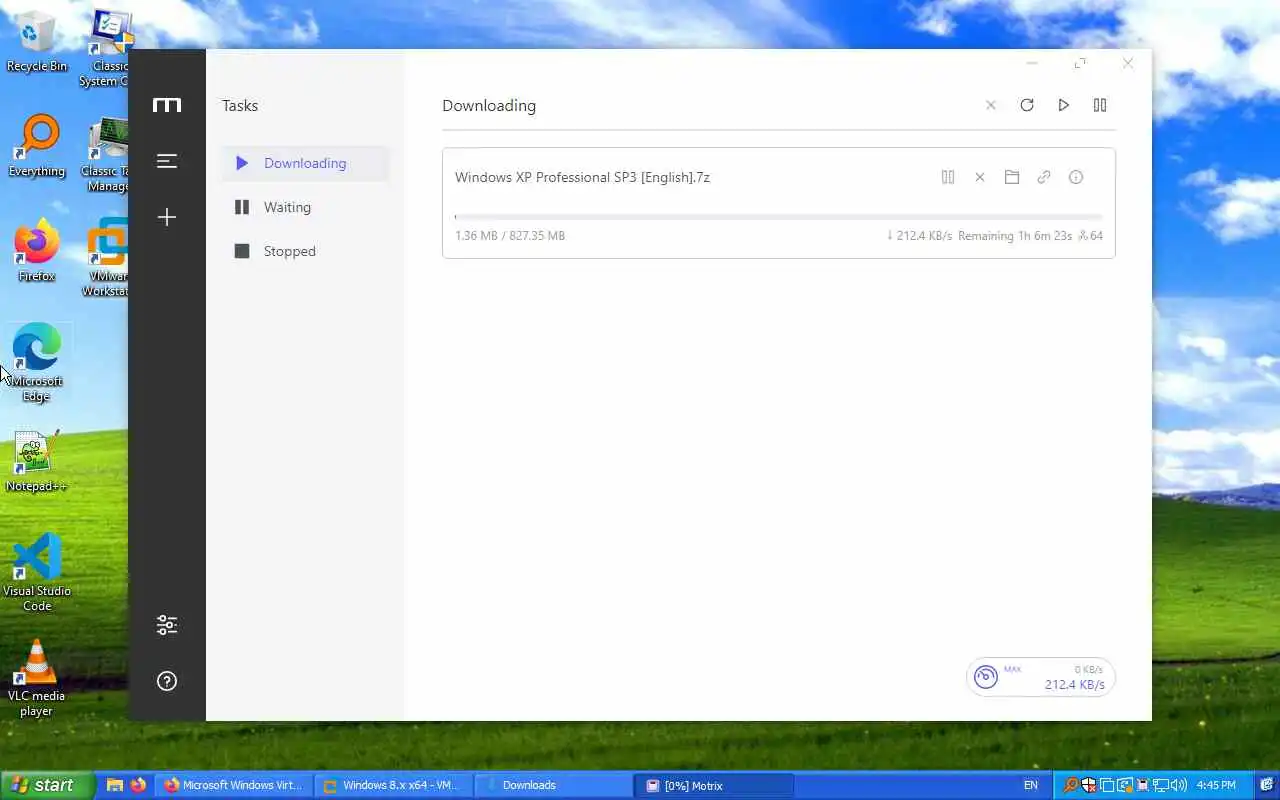Open file explorer from quick launch bar

coord(115,785)
